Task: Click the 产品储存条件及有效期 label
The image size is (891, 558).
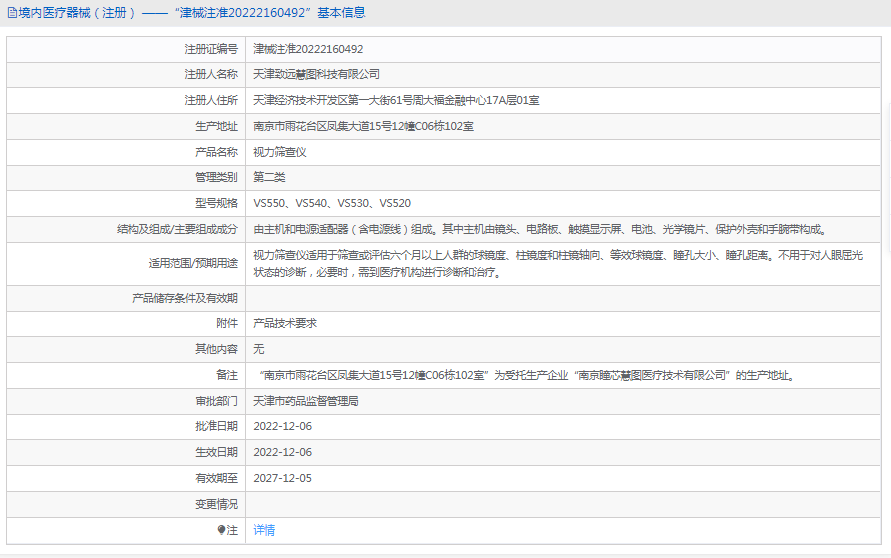Action: 185,298
